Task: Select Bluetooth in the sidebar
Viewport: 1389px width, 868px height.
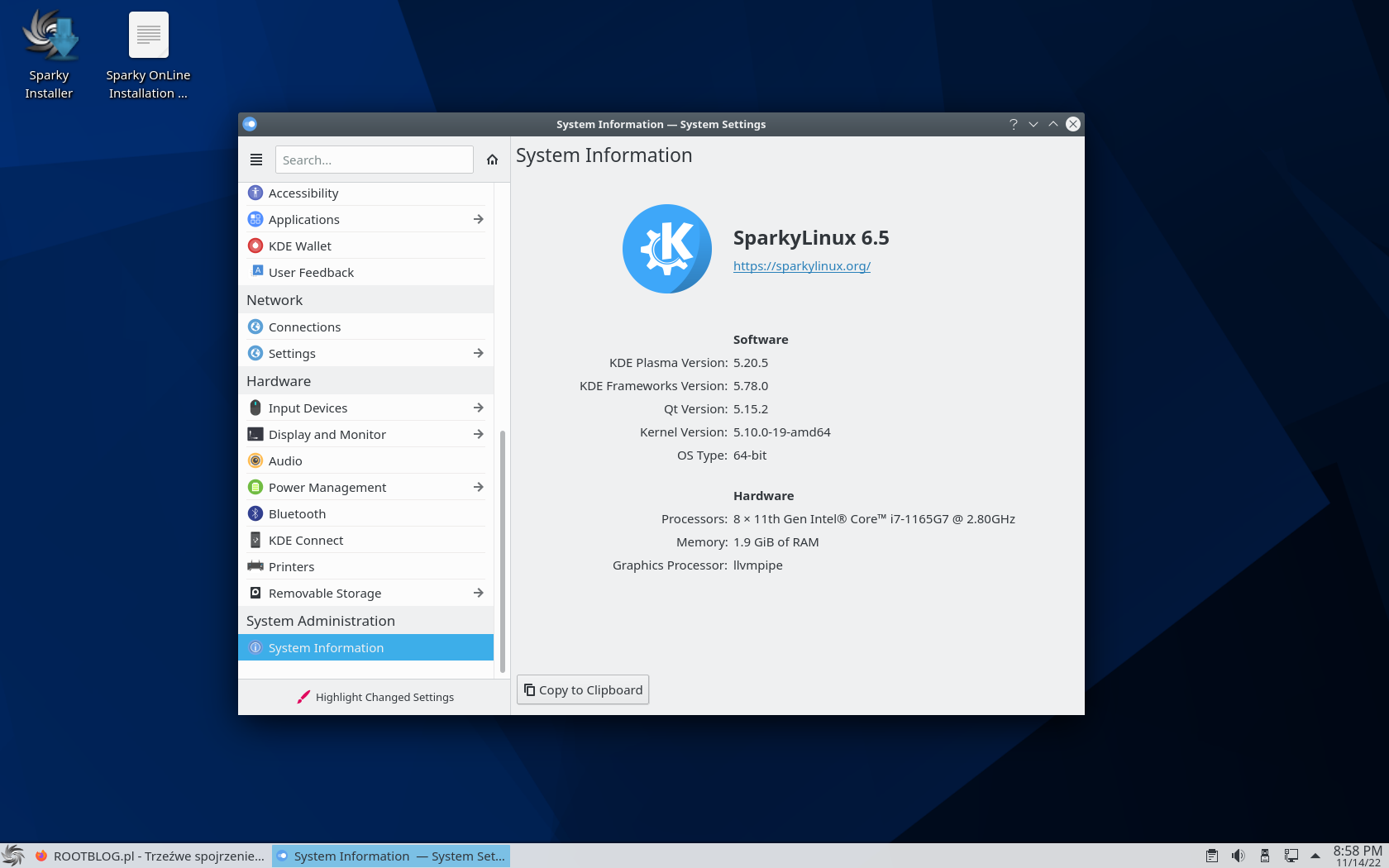Action: (x=297, y=513)
